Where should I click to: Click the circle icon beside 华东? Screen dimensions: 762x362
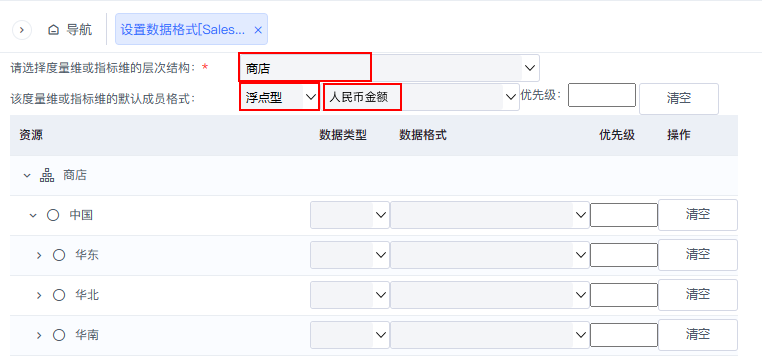coord(59,255)
